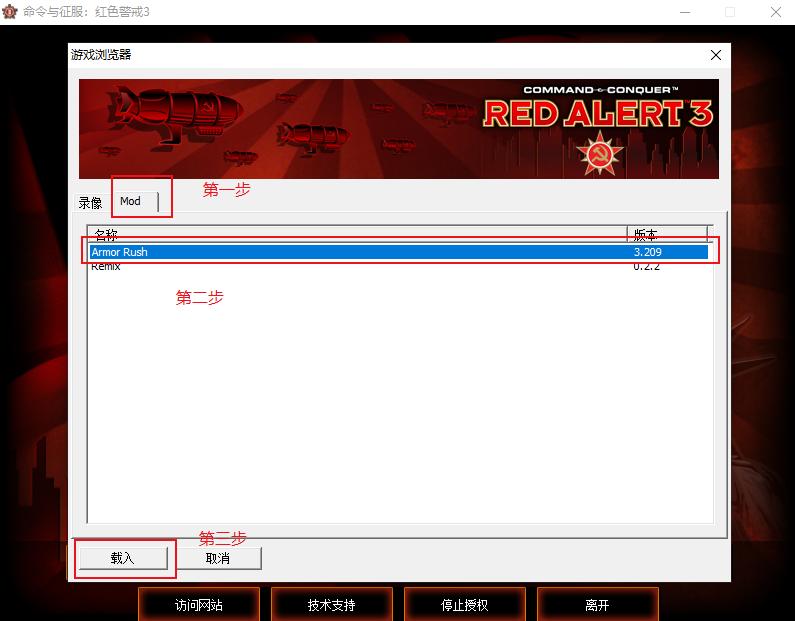Click the 技术支持 launcher button
Image resolution: width=795 pixels, height=621 pixels.
click(x=332, y=605)
